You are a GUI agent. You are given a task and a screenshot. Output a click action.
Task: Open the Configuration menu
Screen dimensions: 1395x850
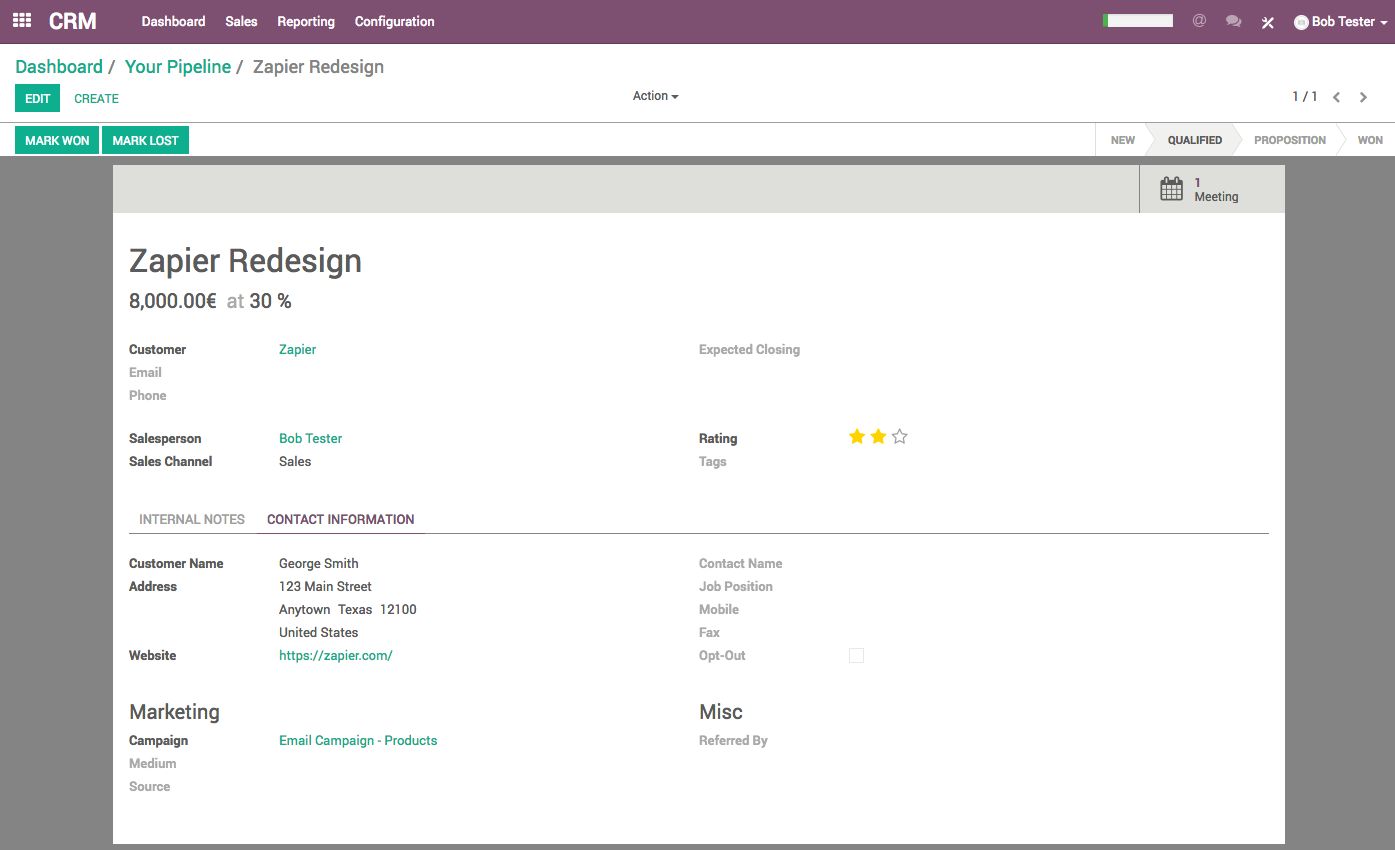pos(394,21)
